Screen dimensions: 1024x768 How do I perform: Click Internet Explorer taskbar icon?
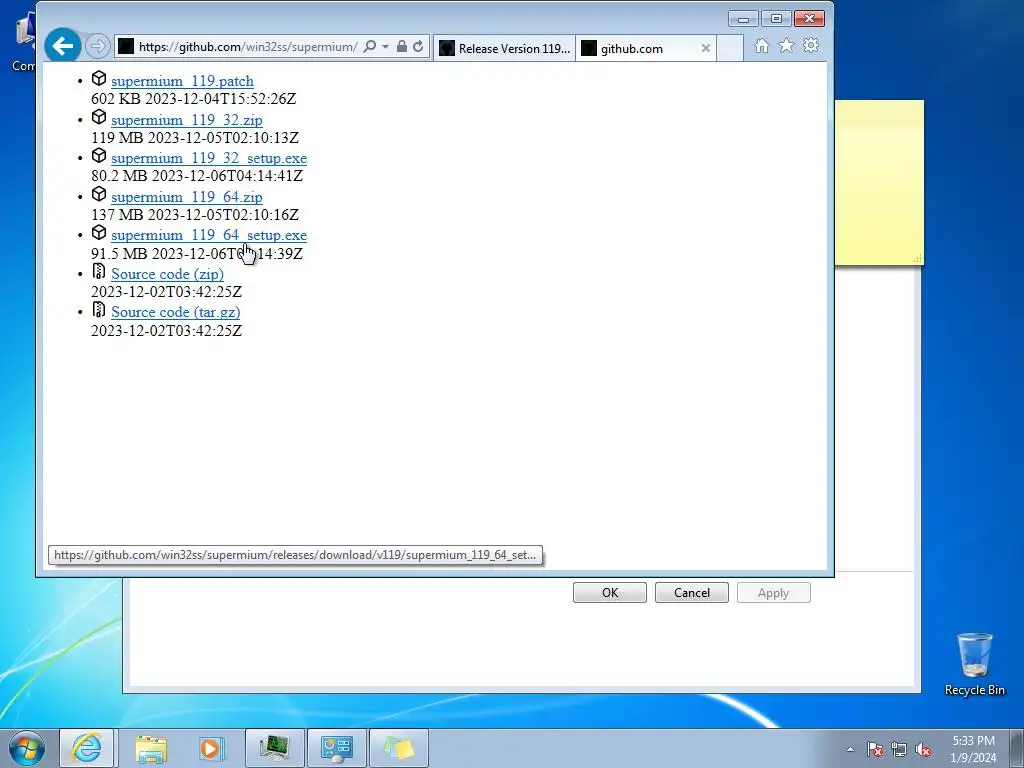87,748
